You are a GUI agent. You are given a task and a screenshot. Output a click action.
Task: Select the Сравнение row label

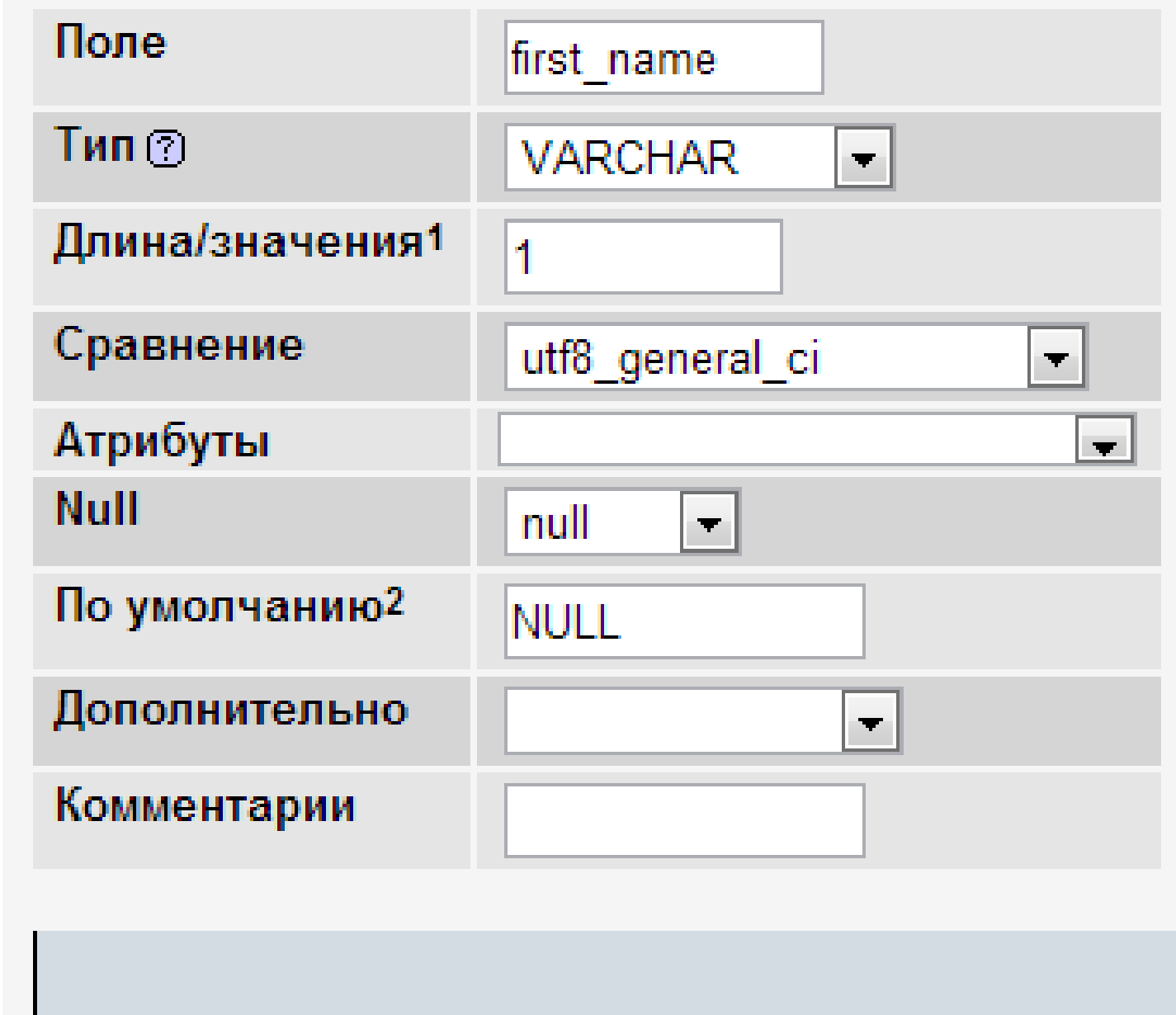click(x=179, y=345)
